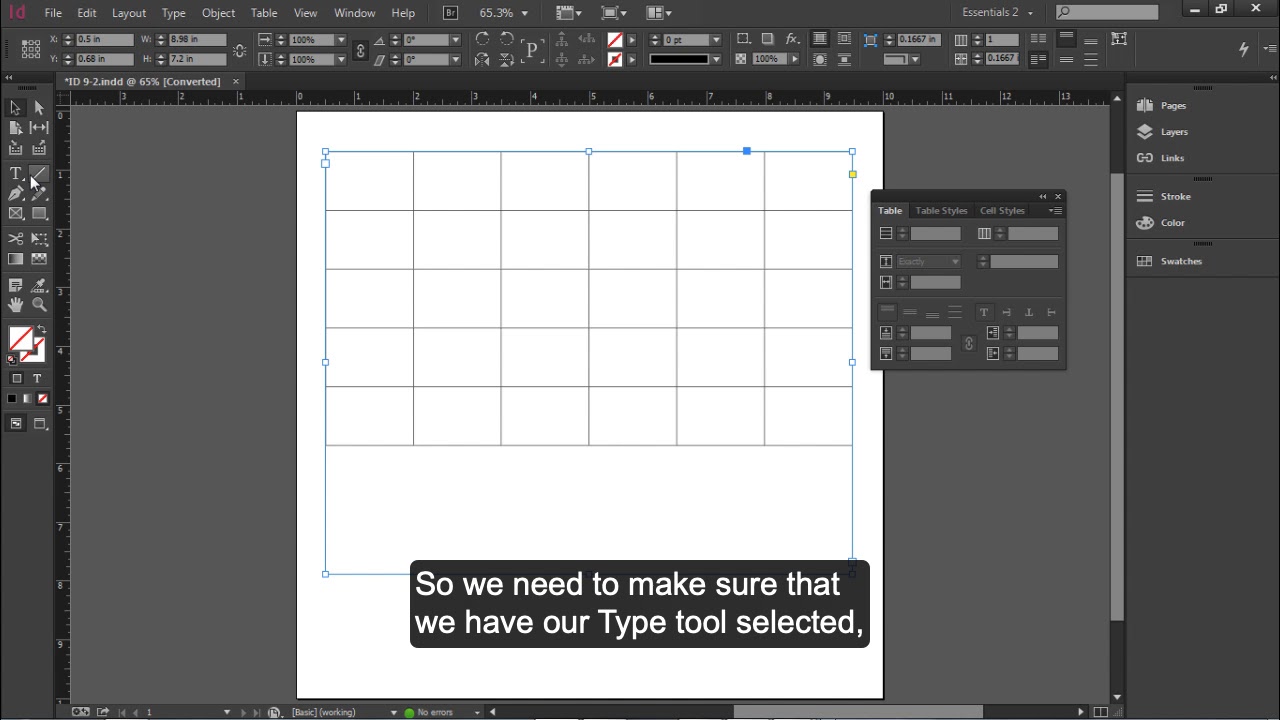Select the Rectangle Frame tool

point(16,213)
